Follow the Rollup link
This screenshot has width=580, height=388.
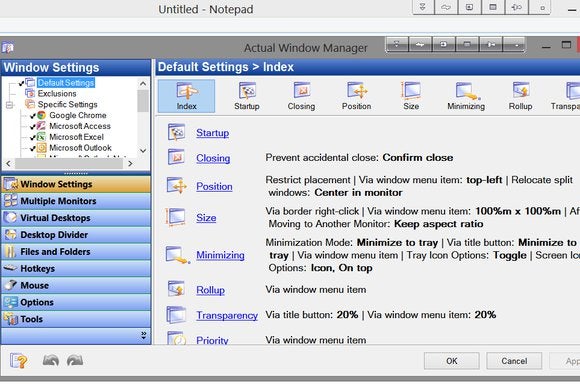(x=210, y=290)
